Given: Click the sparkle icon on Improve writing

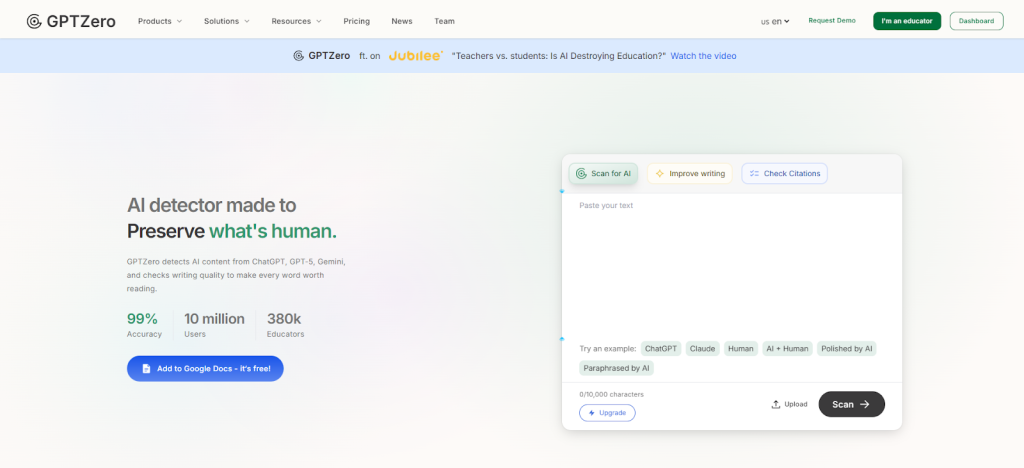Looking at the screenshot, I should (659, 174).
